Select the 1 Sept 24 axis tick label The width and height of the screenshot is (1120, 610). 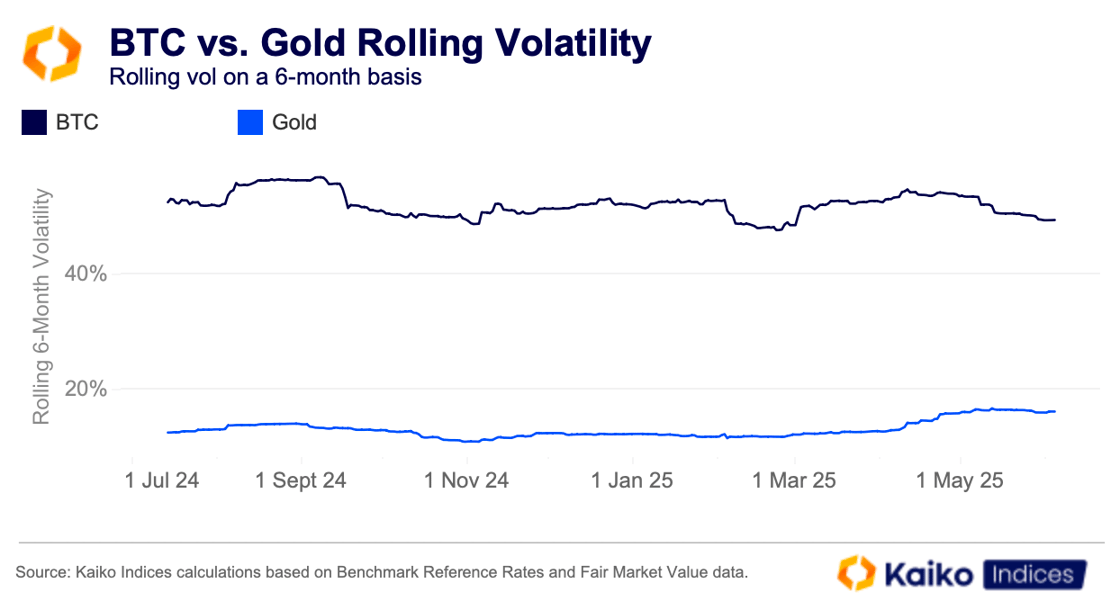pos(301,480)
